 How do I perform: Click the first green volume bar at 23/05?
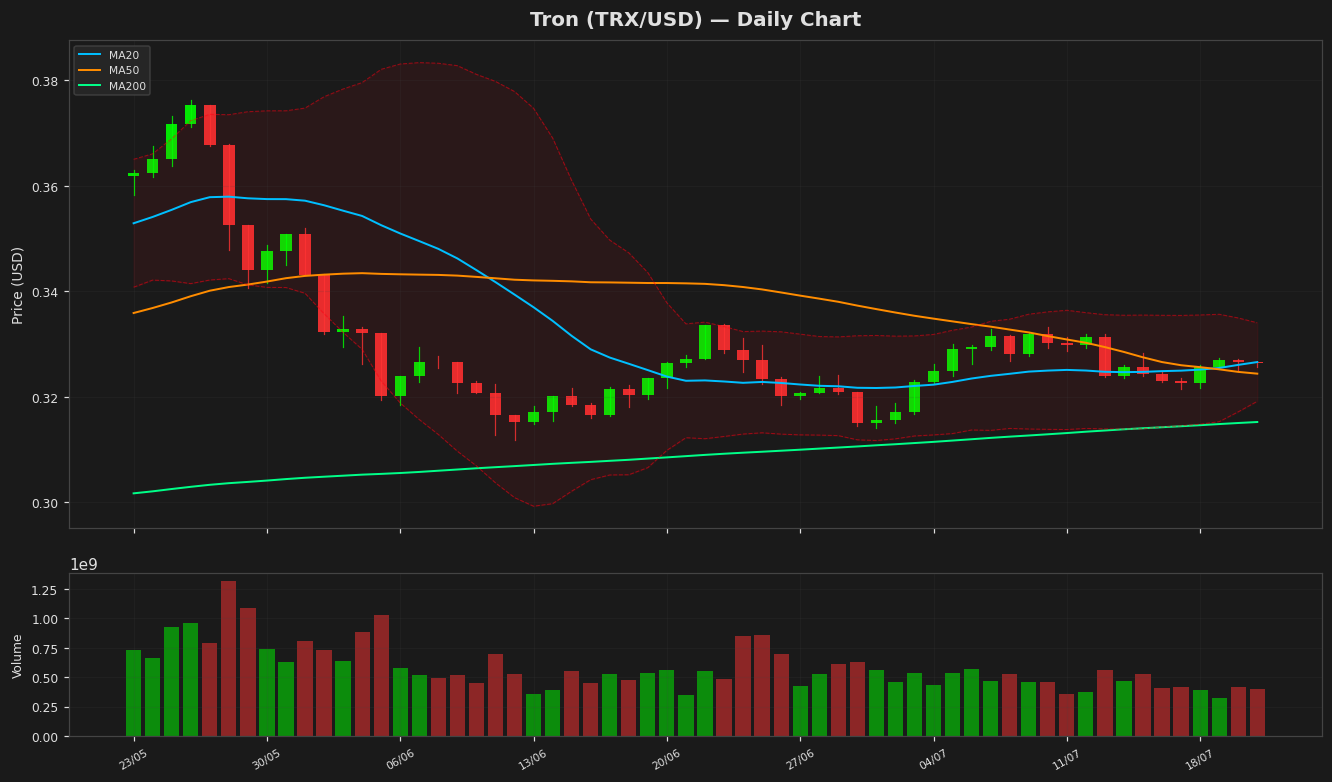pyautogui.click(x=133, y=693)
